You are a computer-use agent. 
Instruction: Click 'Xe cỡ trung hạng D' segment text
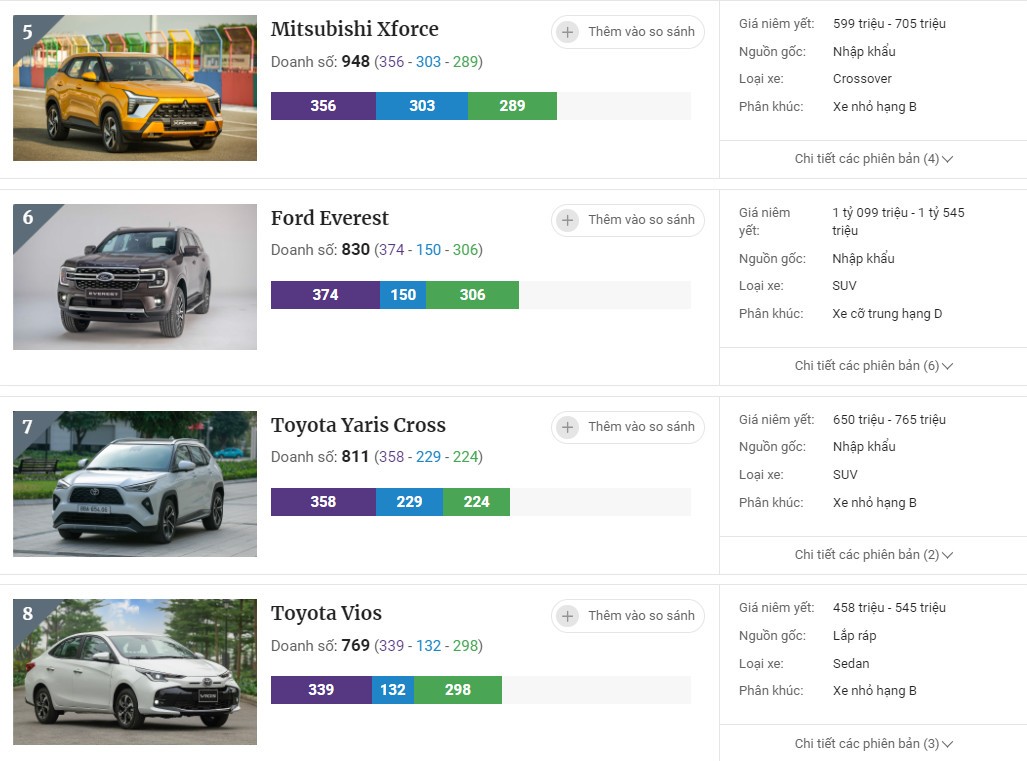click(x=887, y=314)
